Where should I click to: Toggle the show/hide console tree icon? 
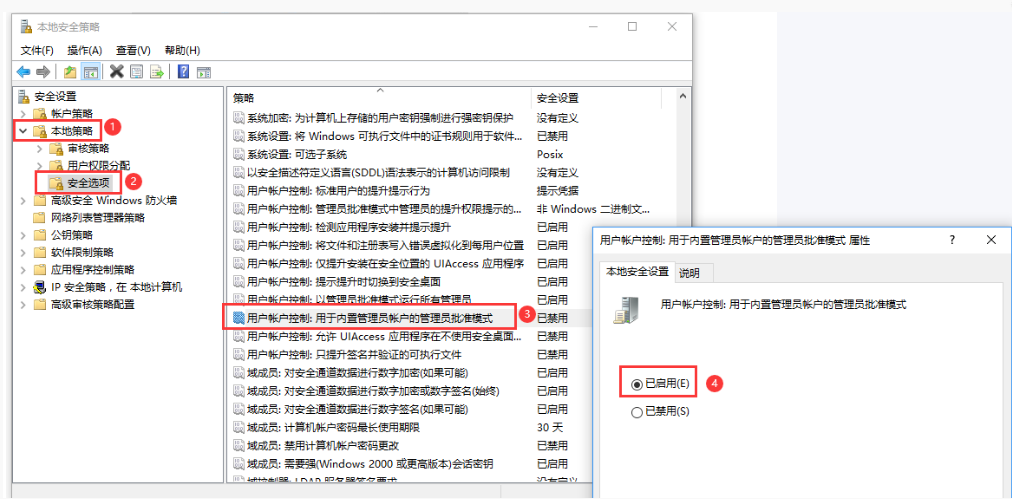[x=90, y=71]
